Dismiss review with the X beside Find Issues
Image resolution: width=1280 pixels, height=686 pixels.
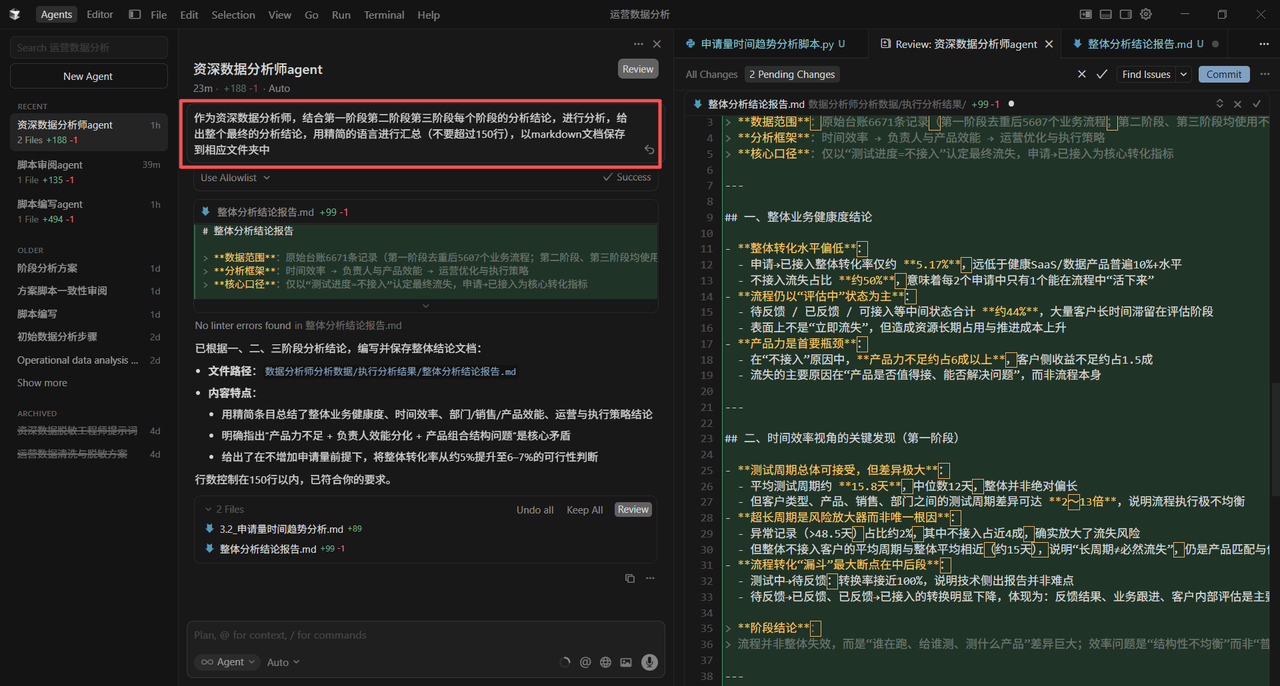coord(1081,73)
